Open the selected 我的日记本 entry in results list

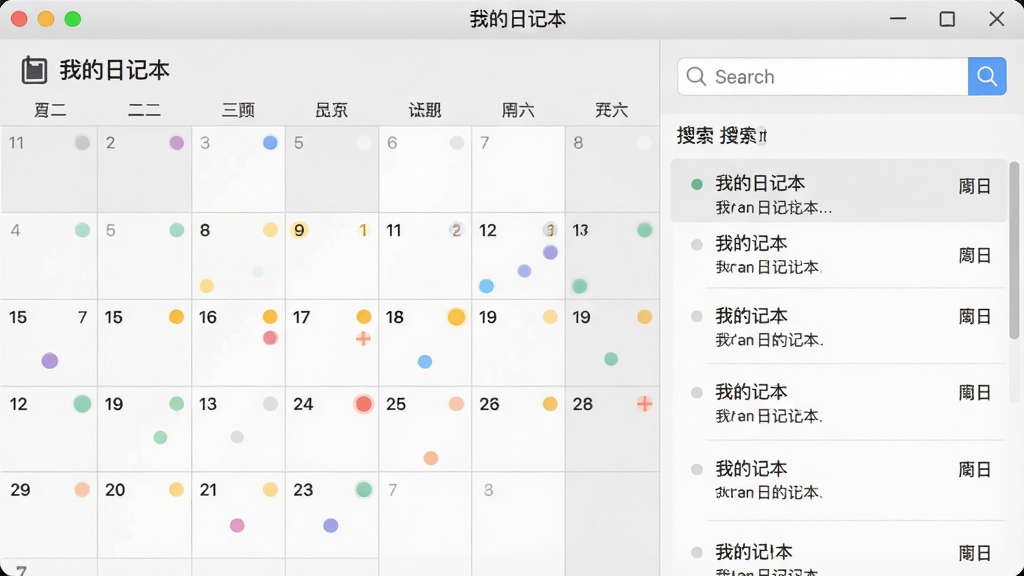pyautogui.click(x=839, y=191)
